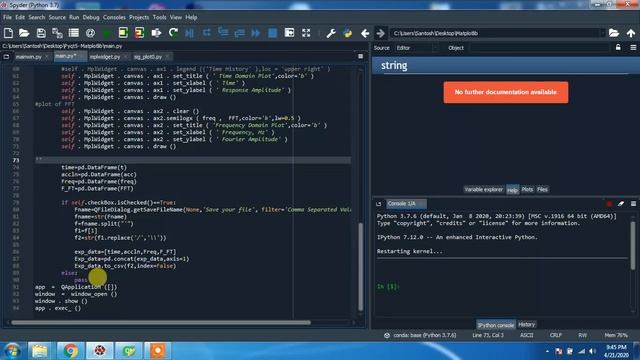
Task: Open Preferences via the wrench icon
Action: [x=331, y=33]
